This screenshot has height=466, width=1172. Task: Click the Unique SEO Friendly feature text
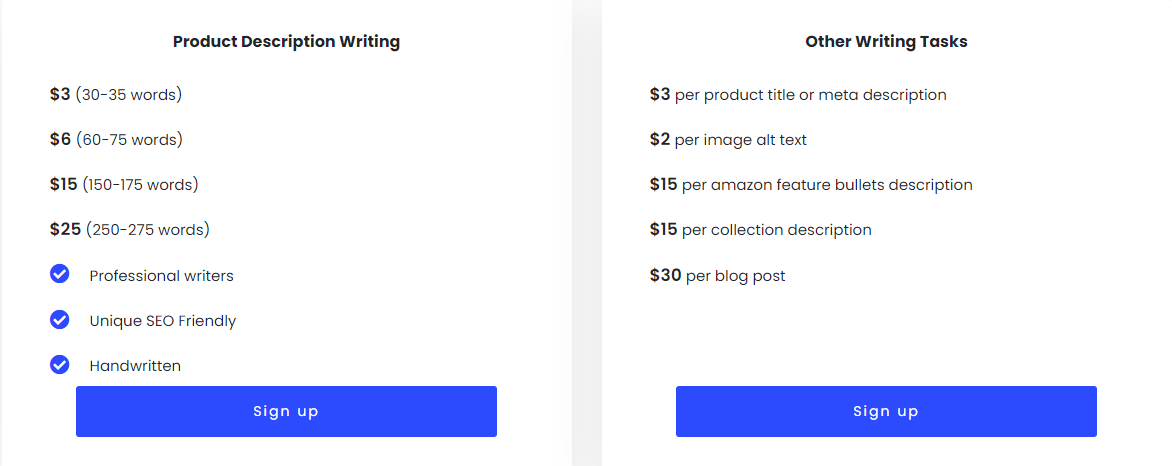pyautogui.click(x=163, y=321)
